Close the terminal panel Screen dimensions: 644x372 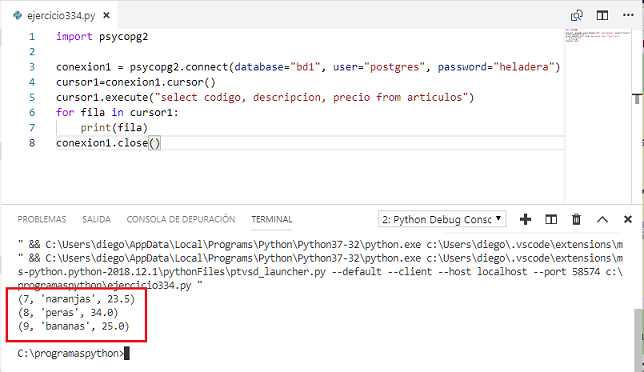[628, 219]
